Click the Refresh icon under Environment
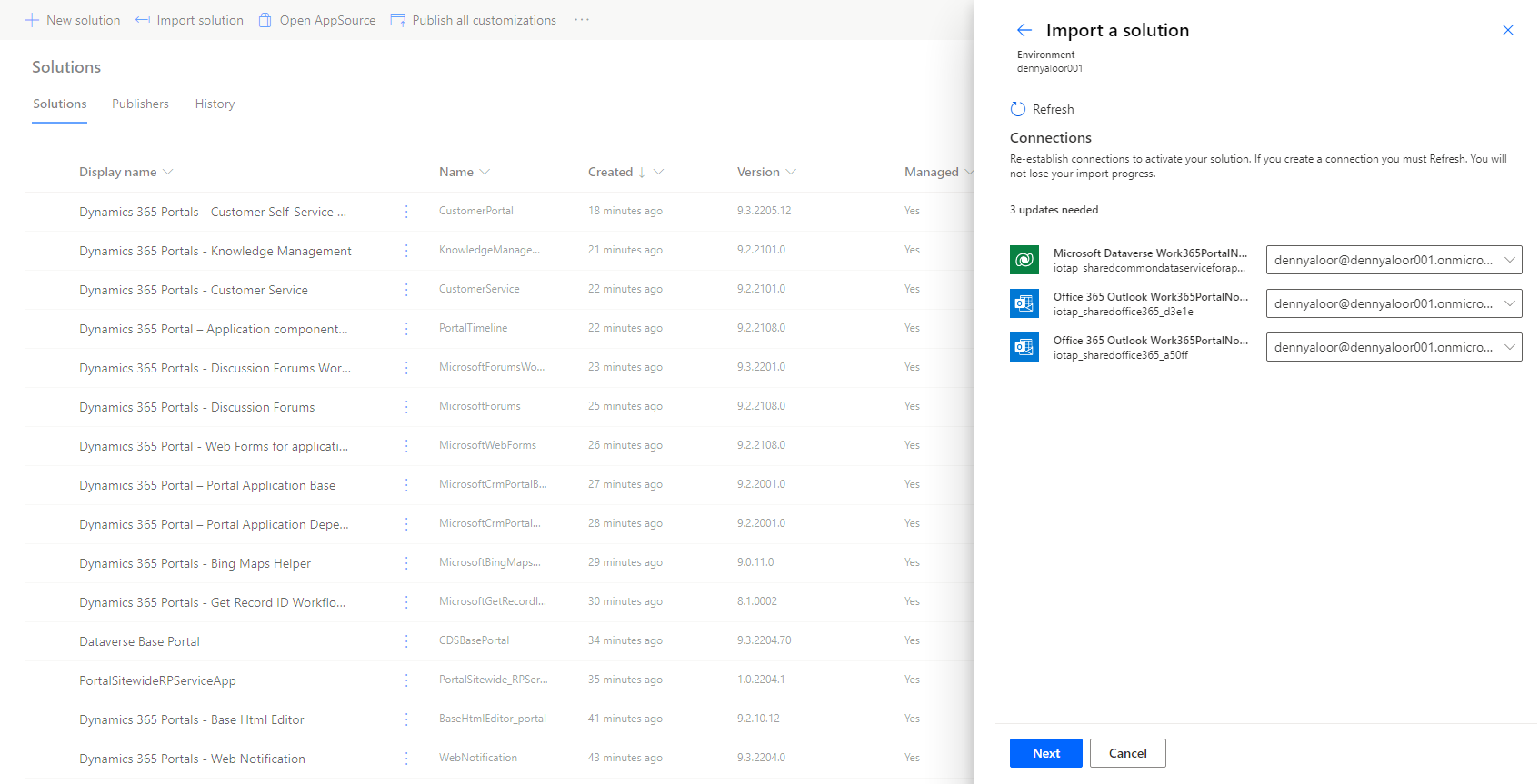The image size is (1539, 784). pos(1018,109)
